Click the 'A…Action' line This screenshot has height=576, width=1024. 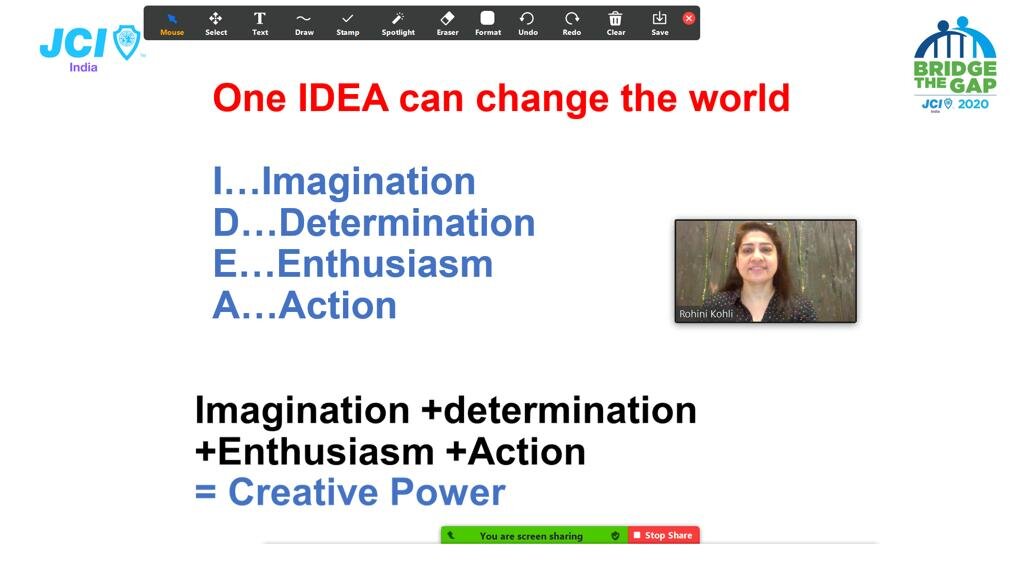coord(304,305)
